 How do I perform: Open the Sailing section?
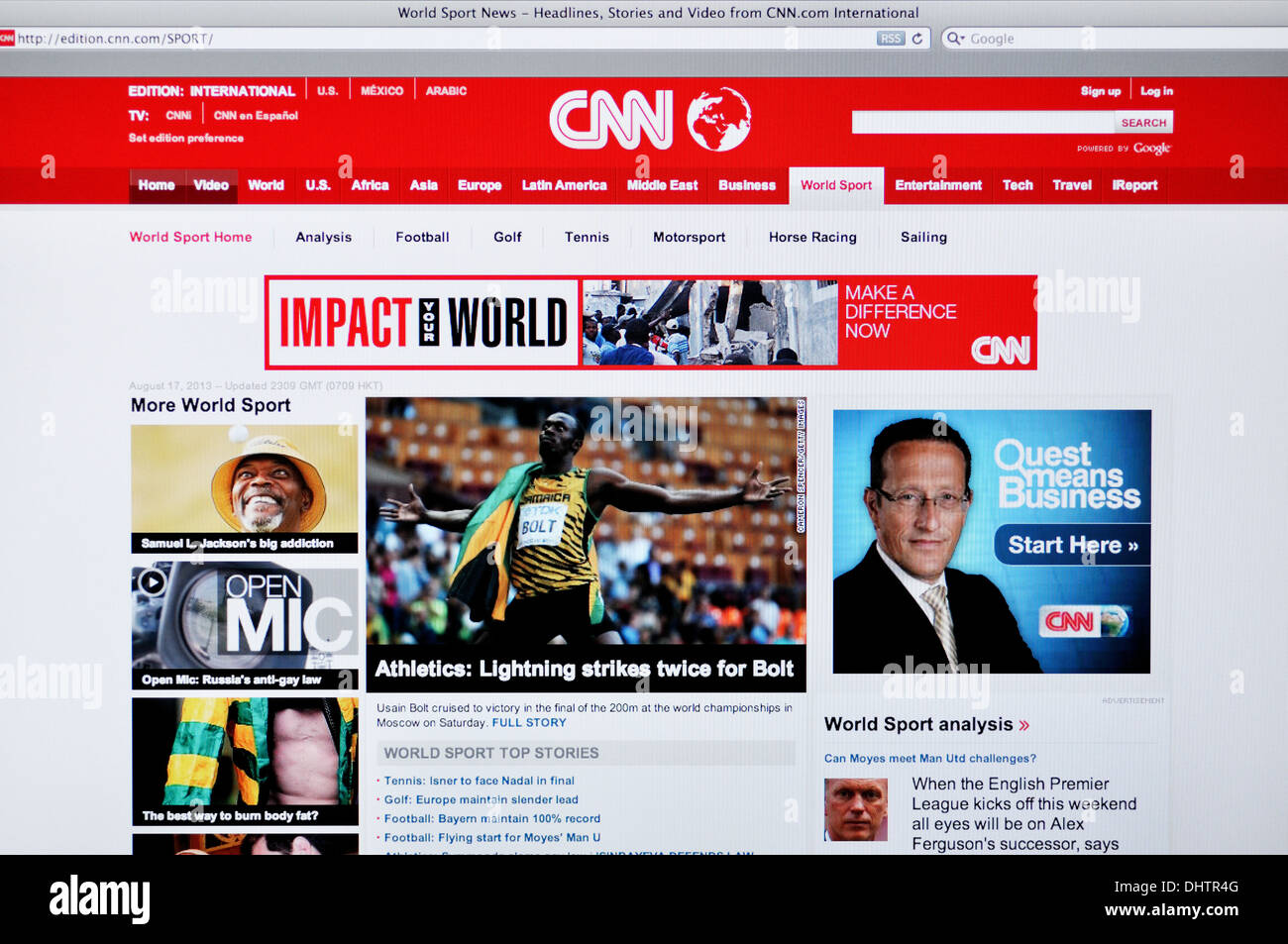(923, 238)
